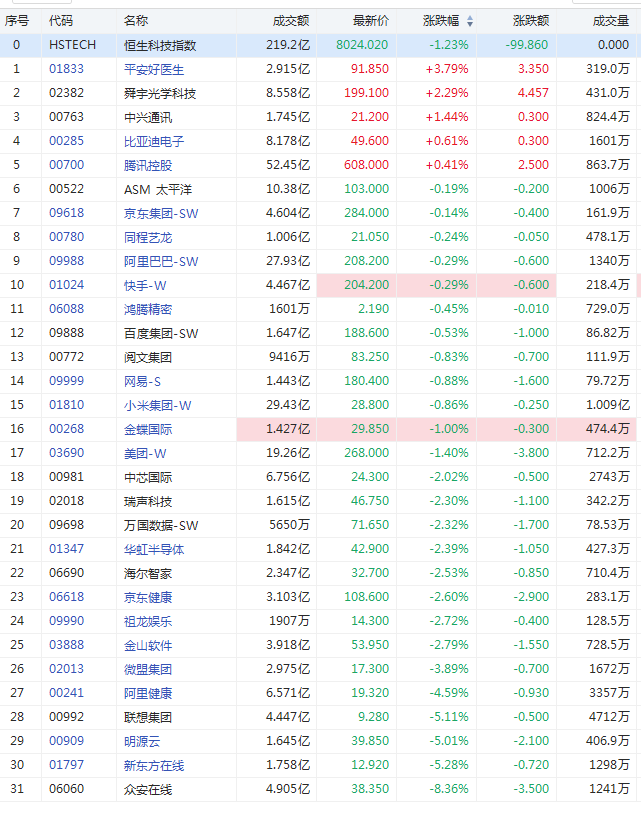Open 比亚迪电子 stock link
The height and width of the screenshot is (818, 641).
pos(154,141)
